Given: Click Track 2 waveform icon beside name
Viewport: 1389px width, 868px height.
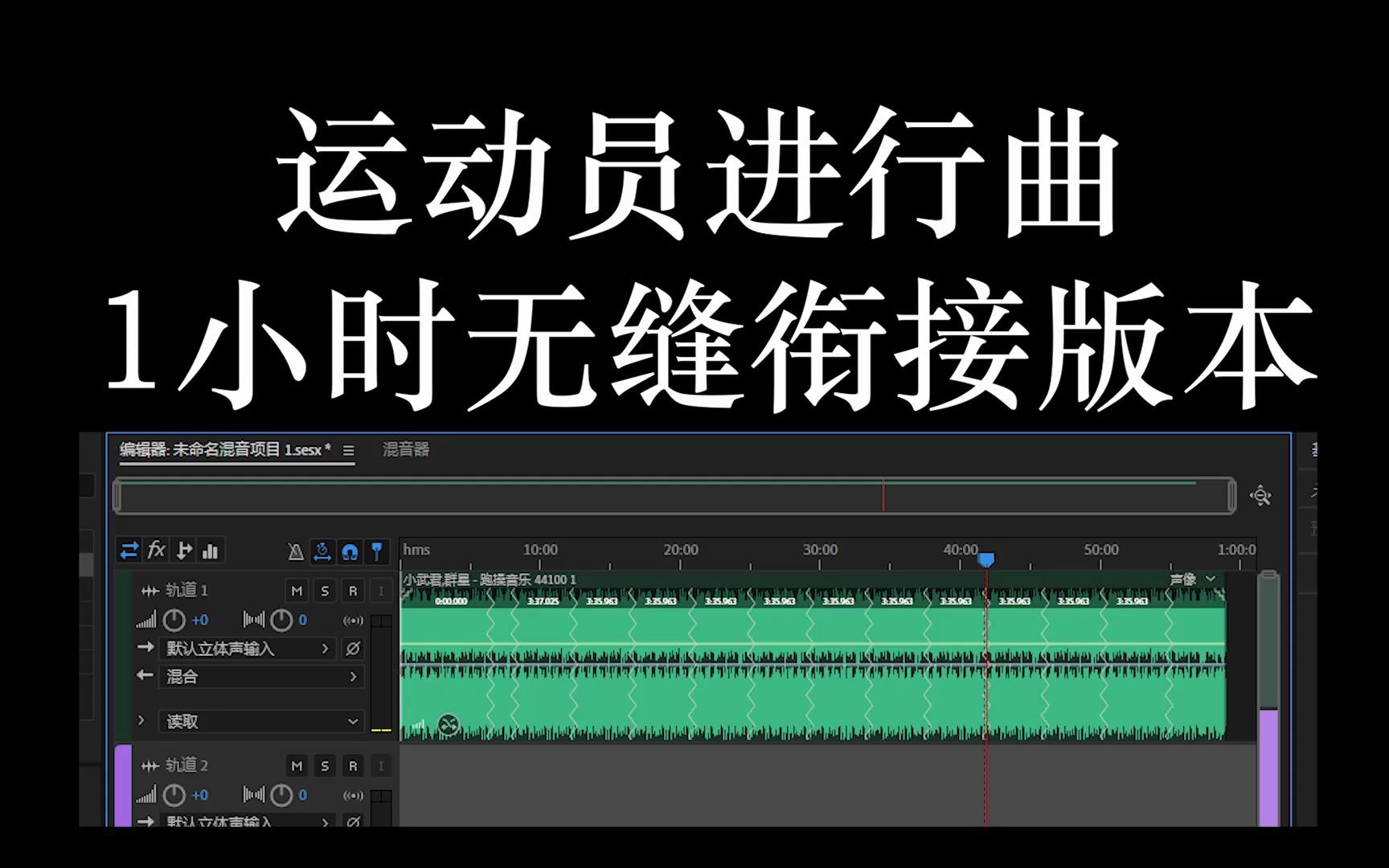Looking at the screenshot, I should pyautogui.click(x=150, y=767).
